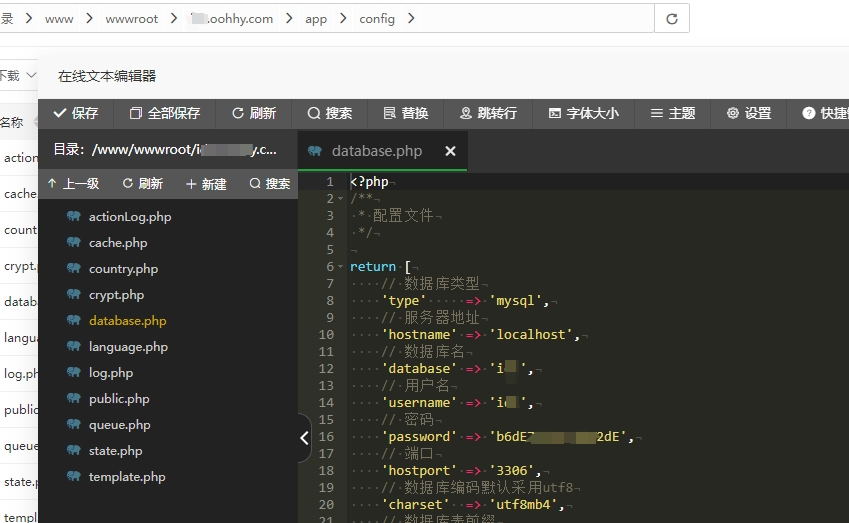Screen dimensions: 849x523
Task: Click the config breadcrumb segment
Action: pos(377,19)
